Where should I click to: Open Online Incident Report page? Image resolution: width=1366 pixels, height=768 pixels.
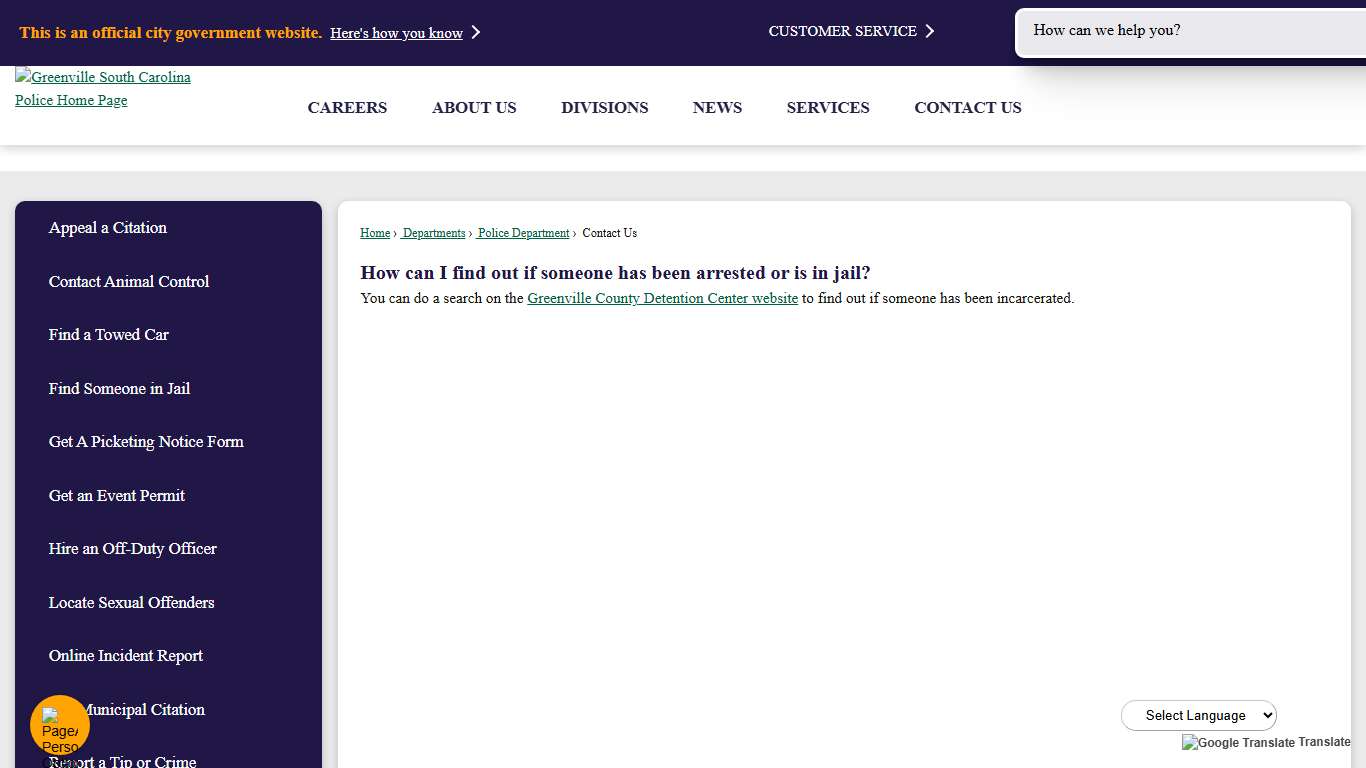point(126,656)
